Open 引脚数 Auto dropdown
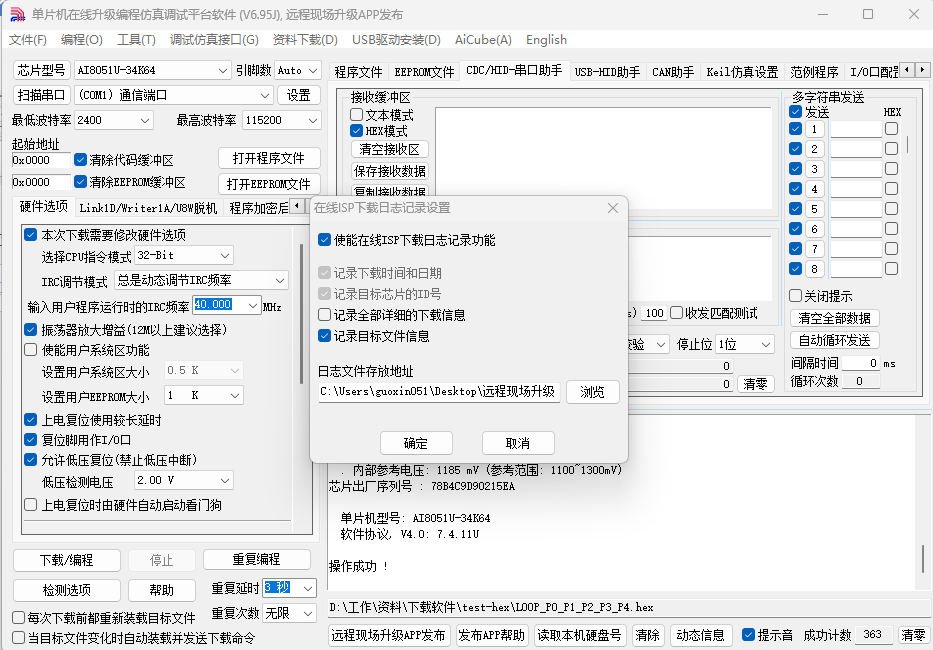 click(298, 70)
